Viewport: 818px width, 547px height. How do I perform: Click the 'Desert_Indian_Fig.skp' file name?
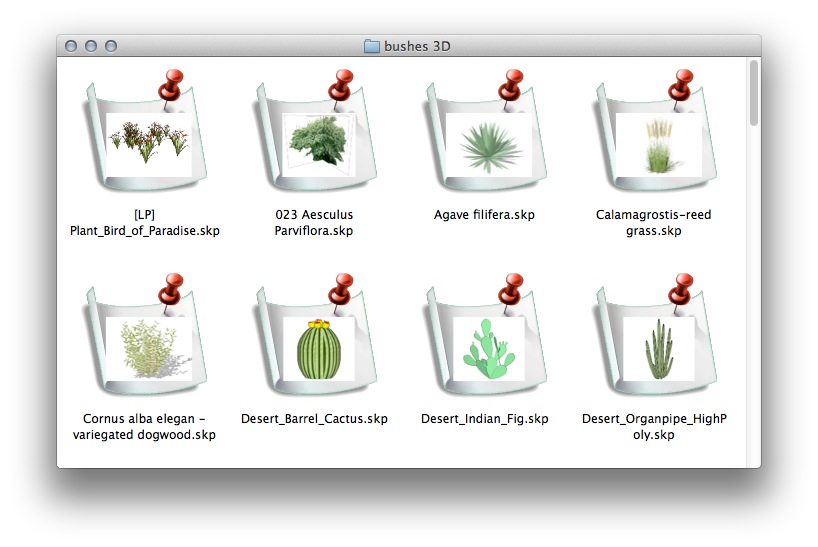point(485,419)
